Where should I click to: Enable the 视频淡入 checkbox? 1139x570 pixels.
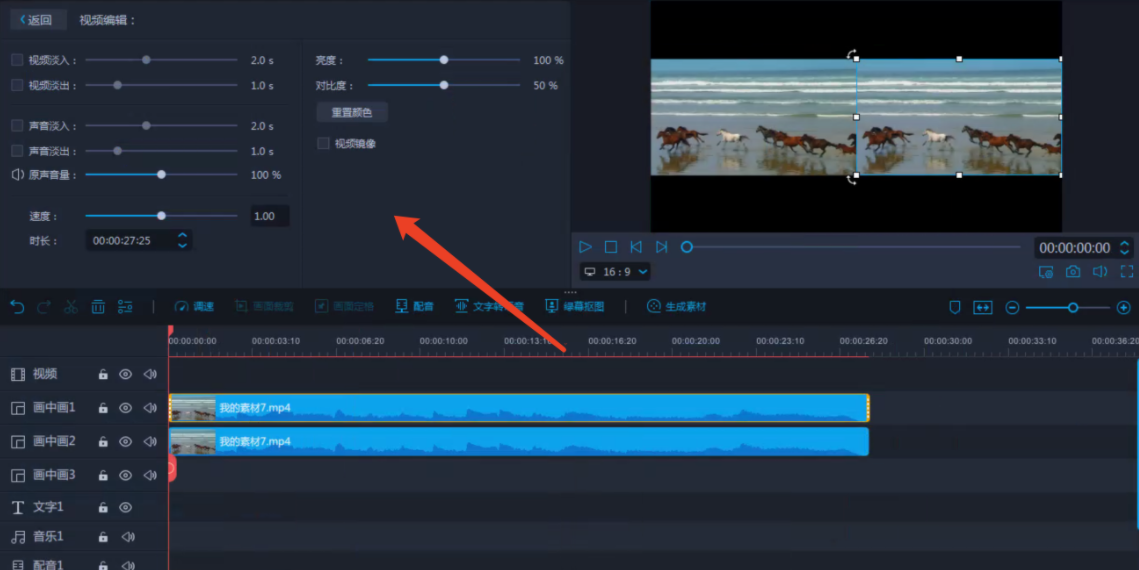(17, 60)
